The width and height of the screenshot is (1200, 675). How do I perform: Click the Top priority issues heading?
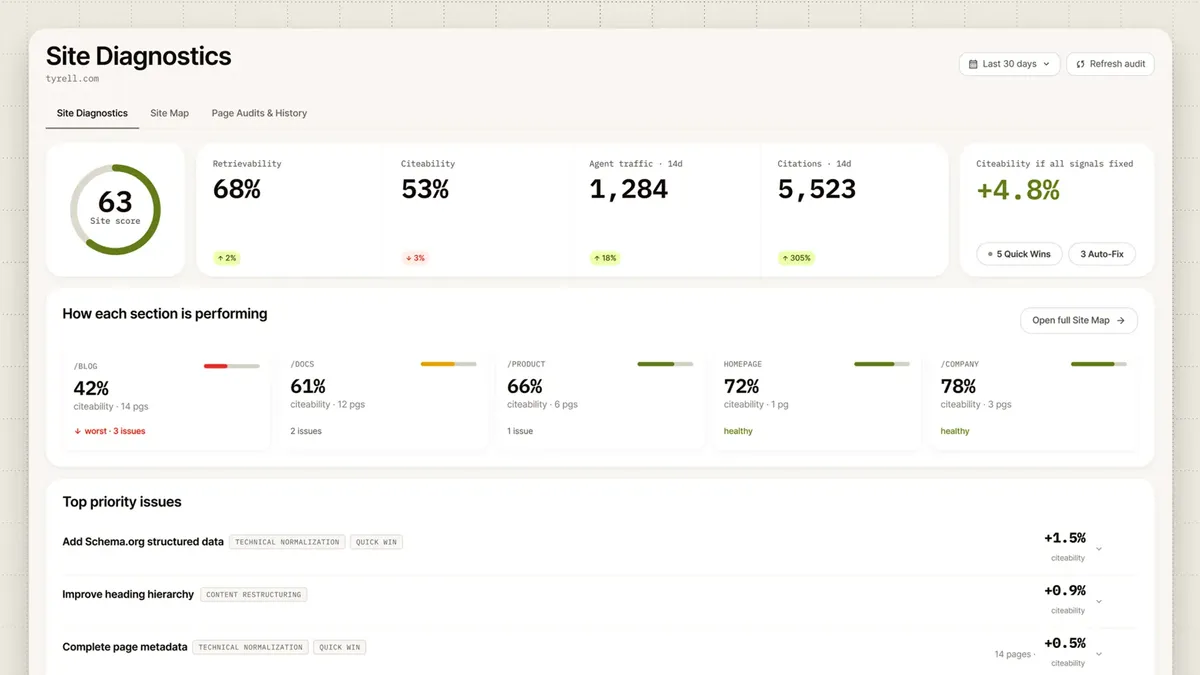[x=122, y=502]
